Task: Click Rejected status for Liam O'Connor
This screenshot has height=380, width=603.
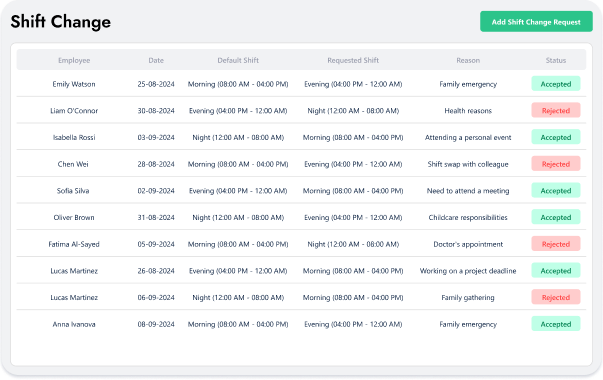Action: point(556,110)
